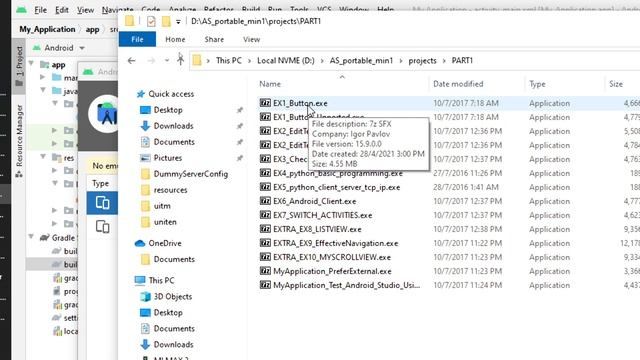640x360 pixels.
Task: Click the Back navigation arrow
Action: (x=131, y=60)
